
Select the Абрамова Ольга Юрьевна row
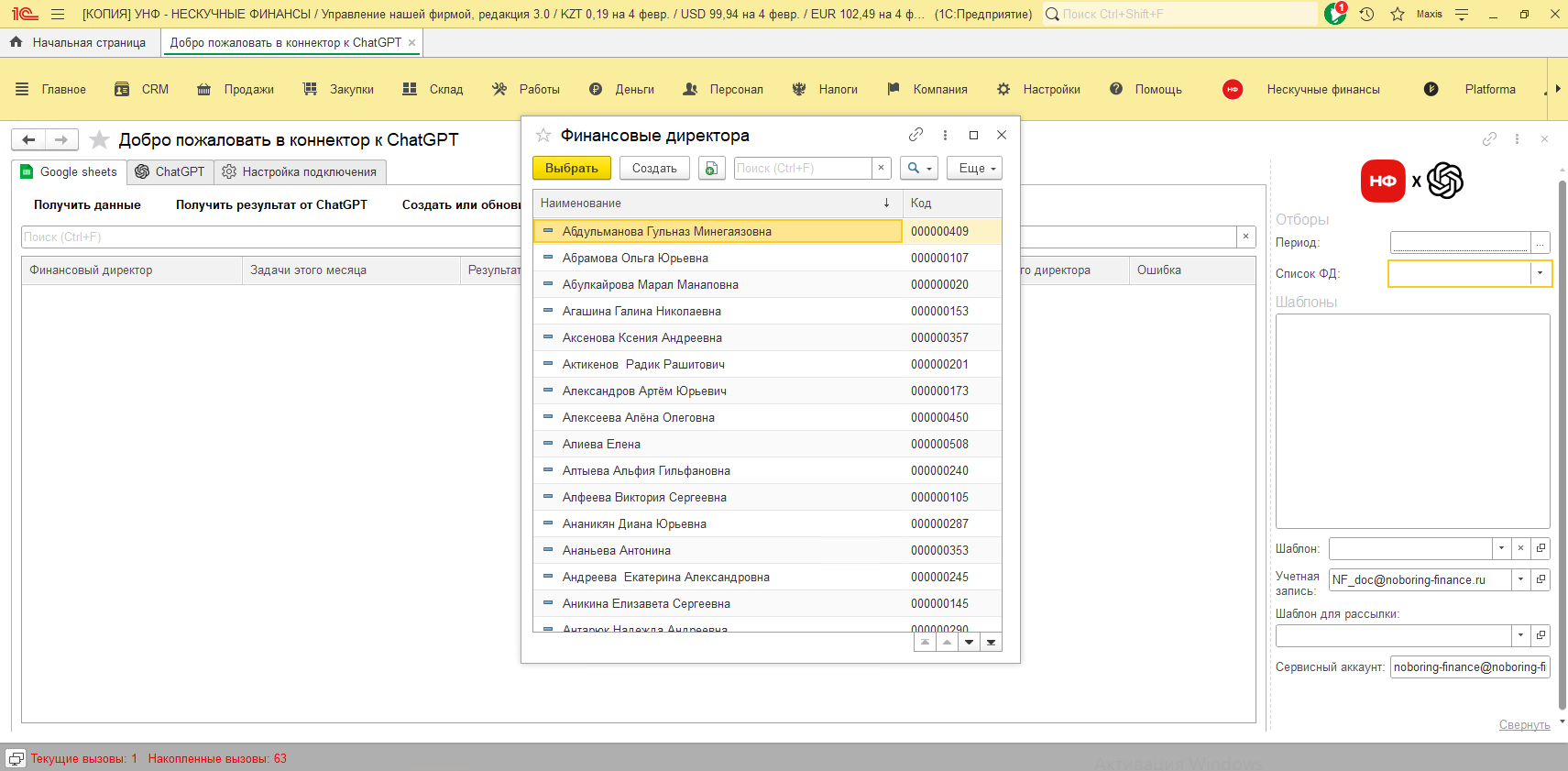pos(635,258)
